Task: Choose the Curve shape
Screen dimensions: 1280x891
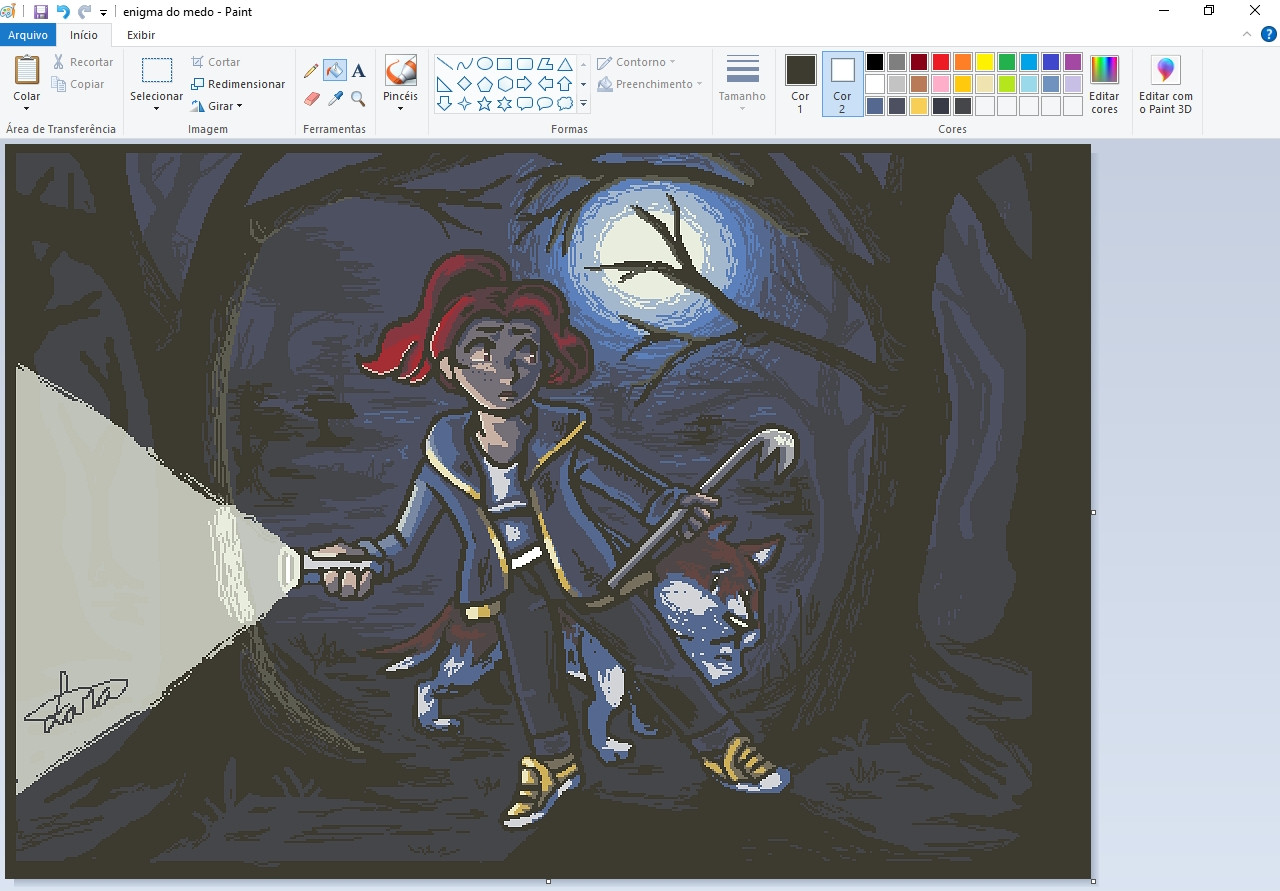Action: coord(465,64)
